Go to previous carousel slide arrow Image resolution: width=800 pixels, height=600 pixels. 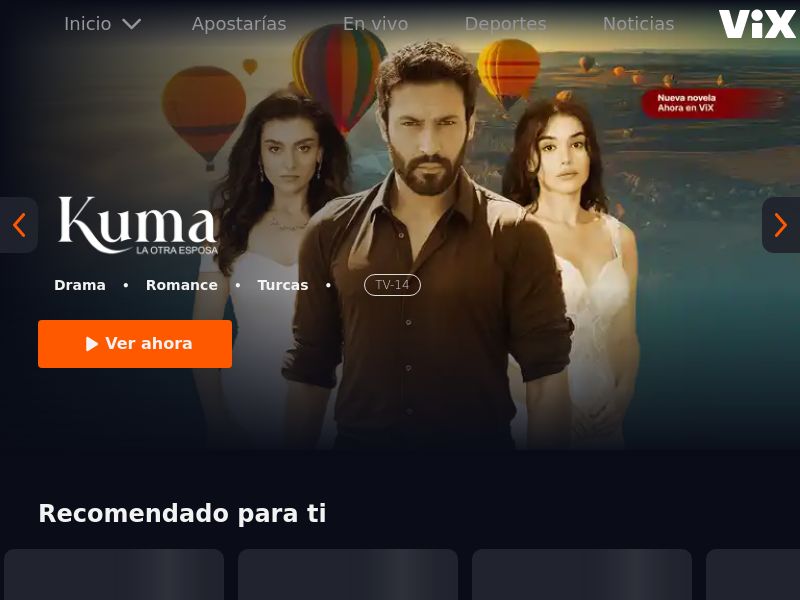[19, 225]
